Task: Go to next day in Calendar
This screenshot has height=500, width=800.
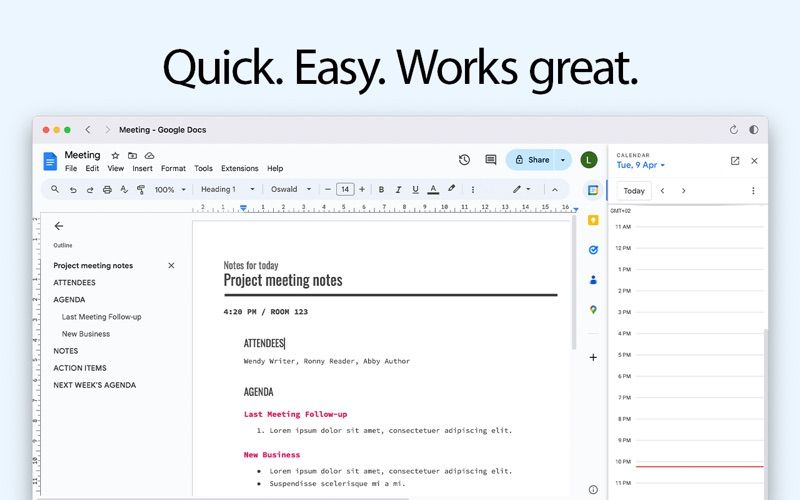Action: click(683, 191)
